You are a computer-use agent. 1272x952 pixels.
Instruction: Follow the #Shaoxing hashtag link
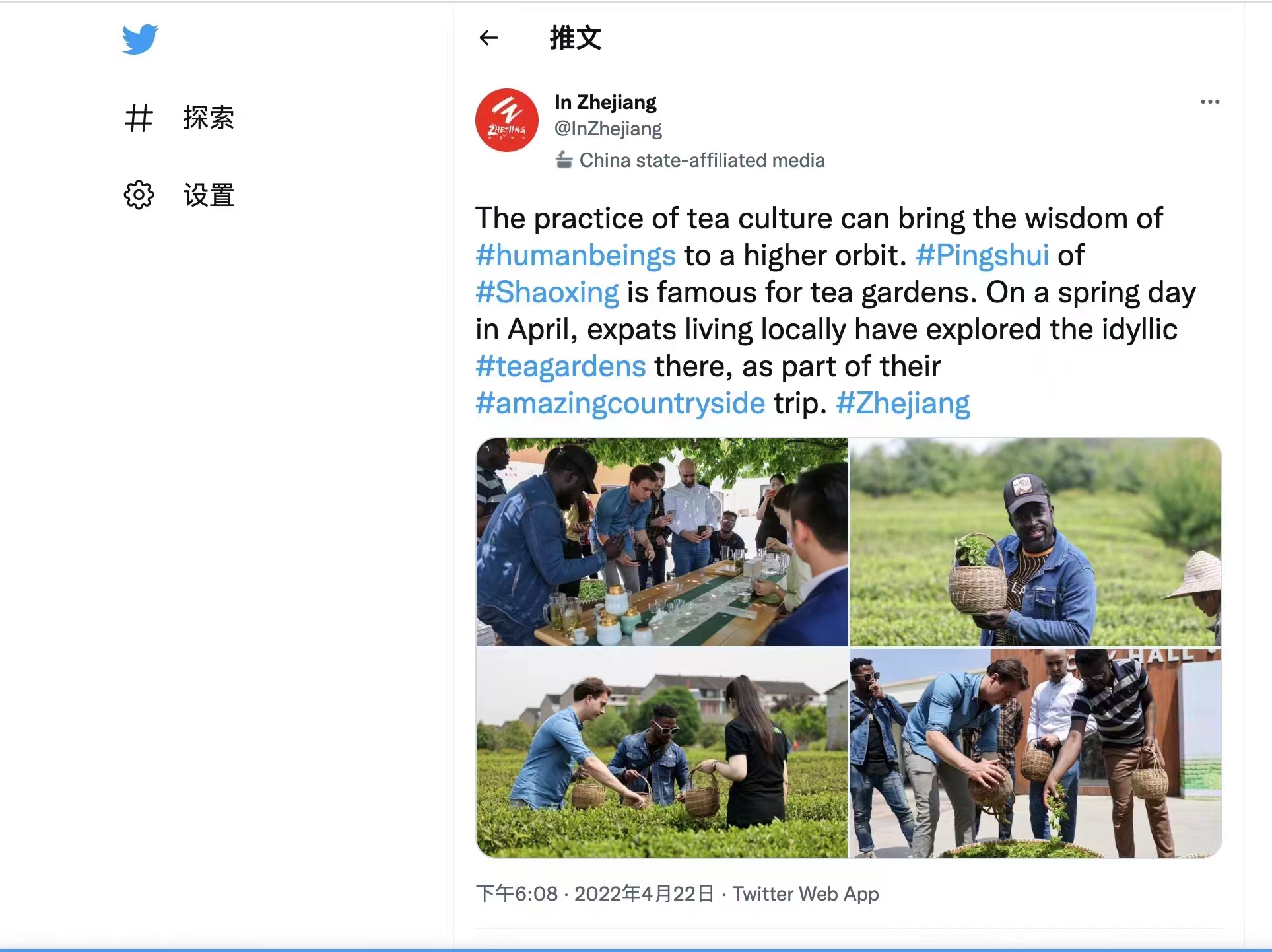pyautogui.click(x=547, y=292)
